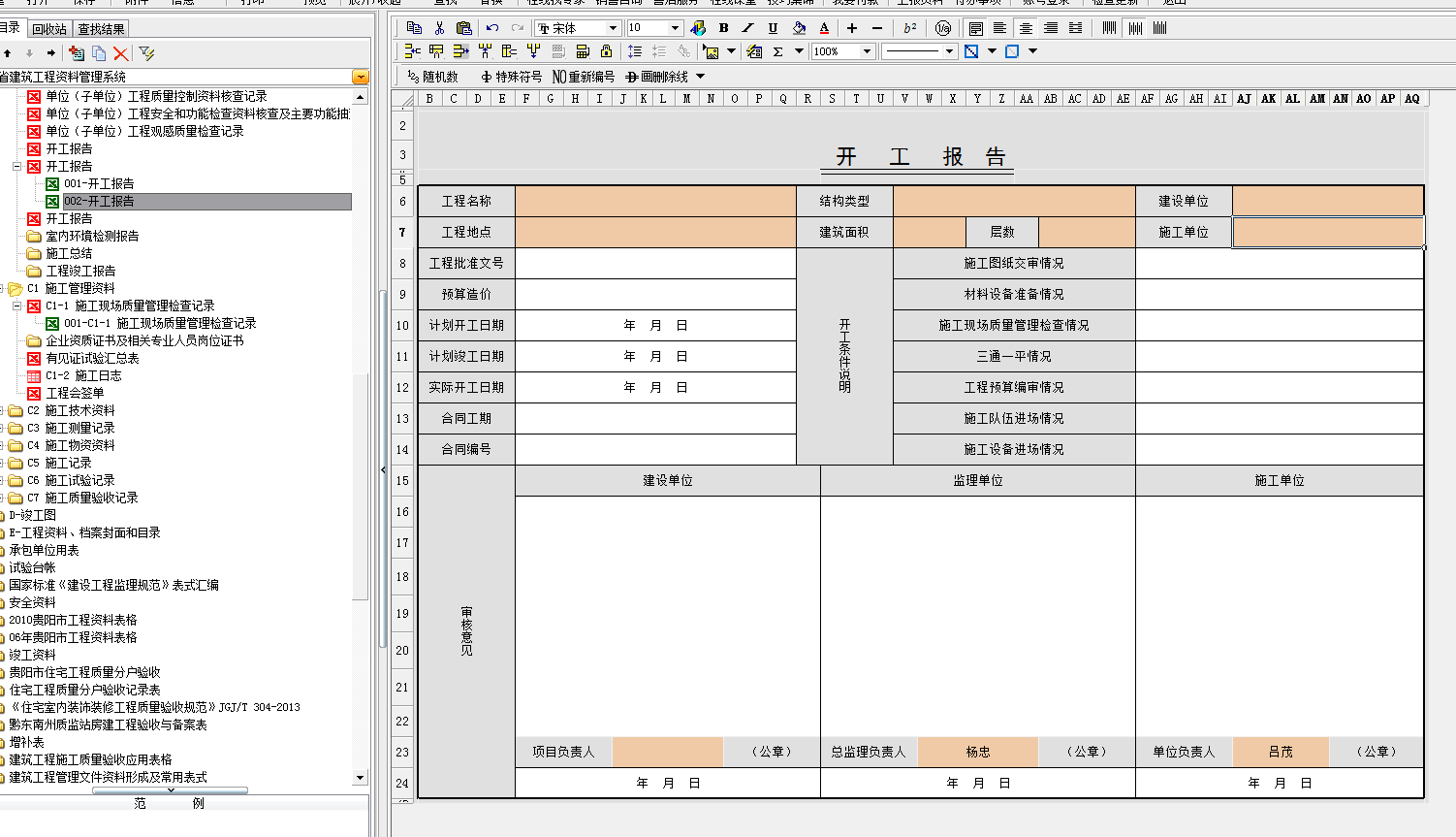The height and width of the screenshot is (837, 1456).
Task: Click the duplicate pages icon in tree toolbar
Action: click(x=99, y=53)
